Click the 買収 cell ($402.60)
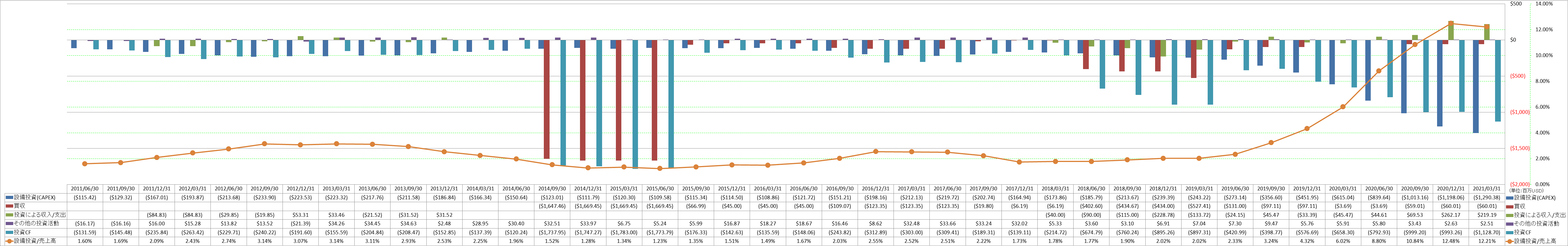The width and height of the screenshot is (1568, 246). 1091,206
